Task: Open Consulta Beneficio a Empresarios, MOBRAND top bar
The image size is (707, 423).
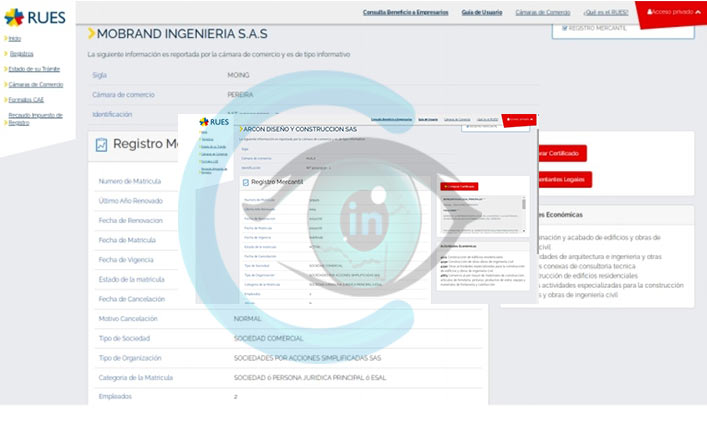Action: click(x=405, y=12)
